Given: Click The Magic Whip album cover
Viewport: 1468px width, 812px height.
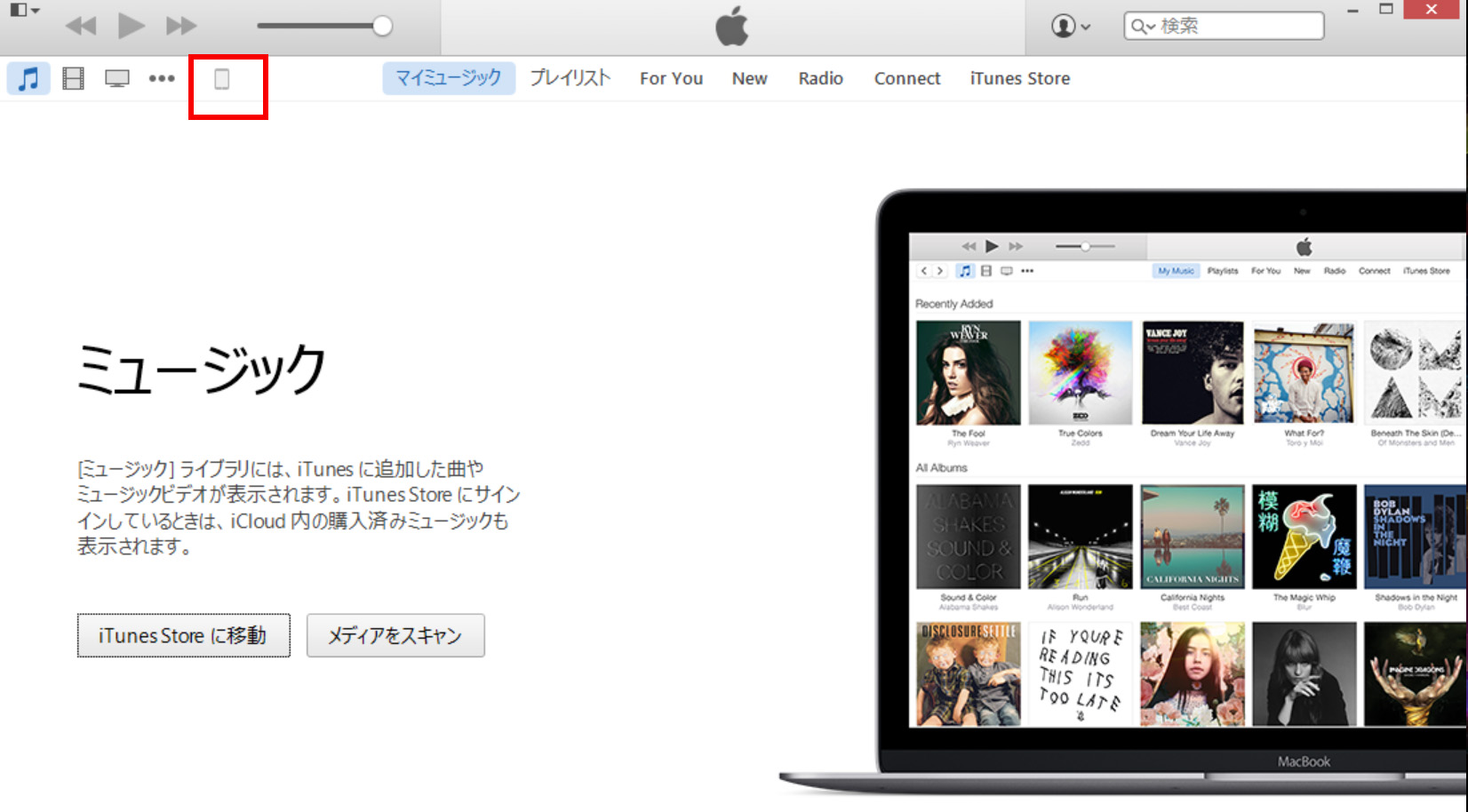Looking at the screenshot, I should coord(1304,537).
